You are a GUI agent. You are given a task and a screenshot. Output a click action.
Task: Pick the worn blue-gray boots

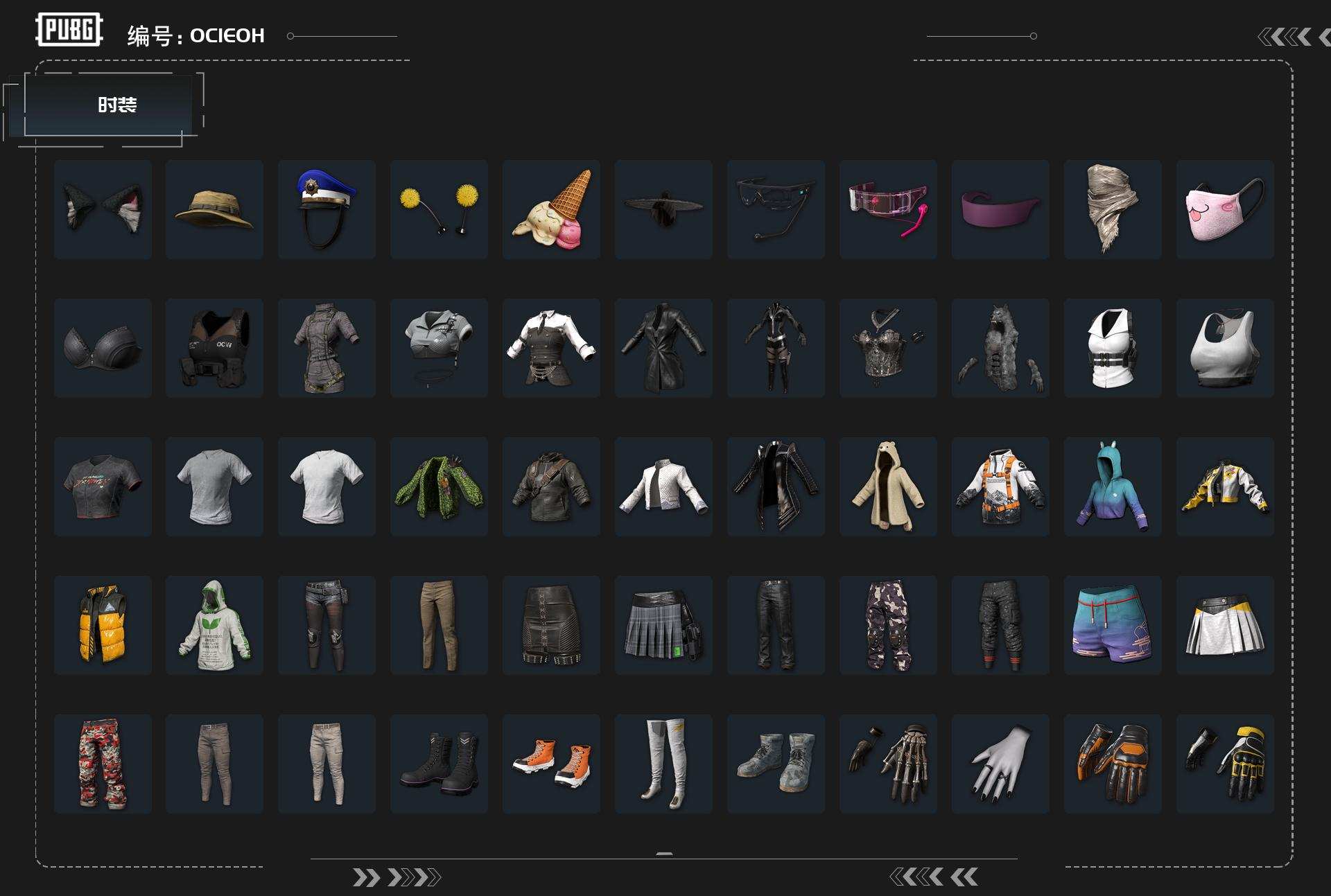pyautogui.click(x=776, y=764)
